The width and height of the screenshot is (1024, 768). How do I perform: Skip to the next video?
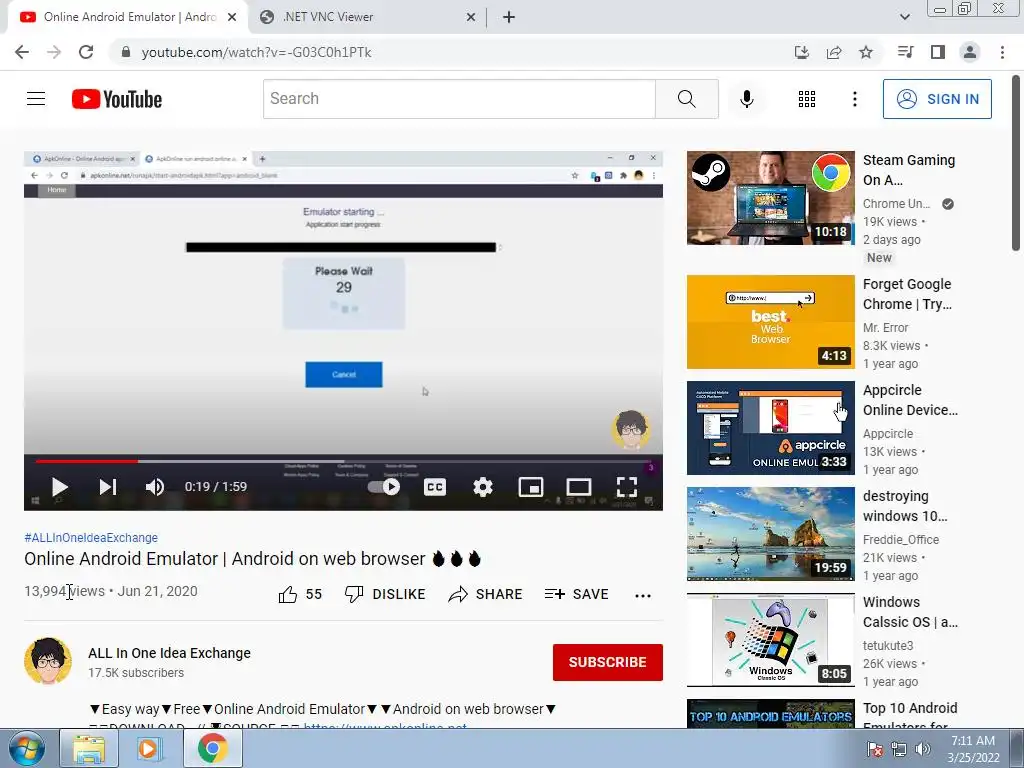pyautogui.click(x=108, y=487)
